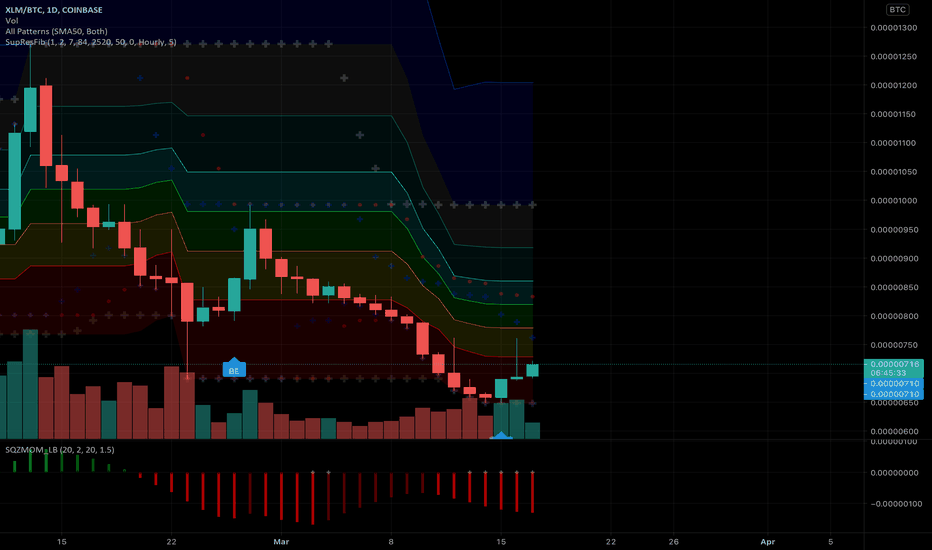Click the 26 date label on time axis

point(673,542)
